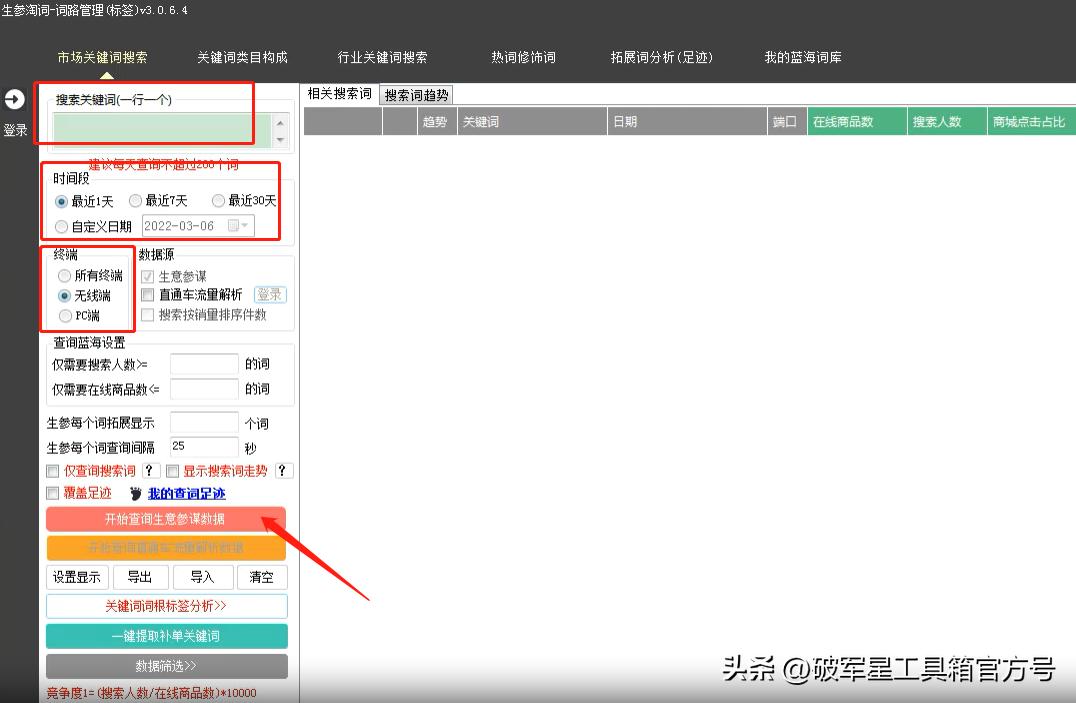This screenshot has height=703, width=1076.
Task: Click the 生参每个词查询间隔 input showing 25
Action: [203, 446]
